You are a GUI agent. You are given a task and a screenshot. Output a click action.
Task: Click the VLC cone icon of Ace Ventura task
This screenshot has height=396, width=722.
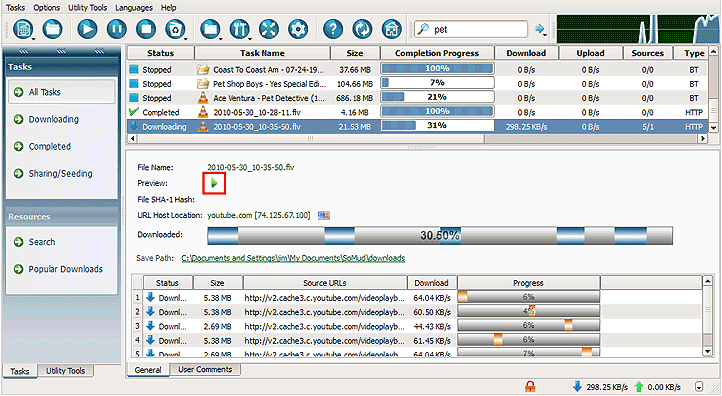click(203, 98)
